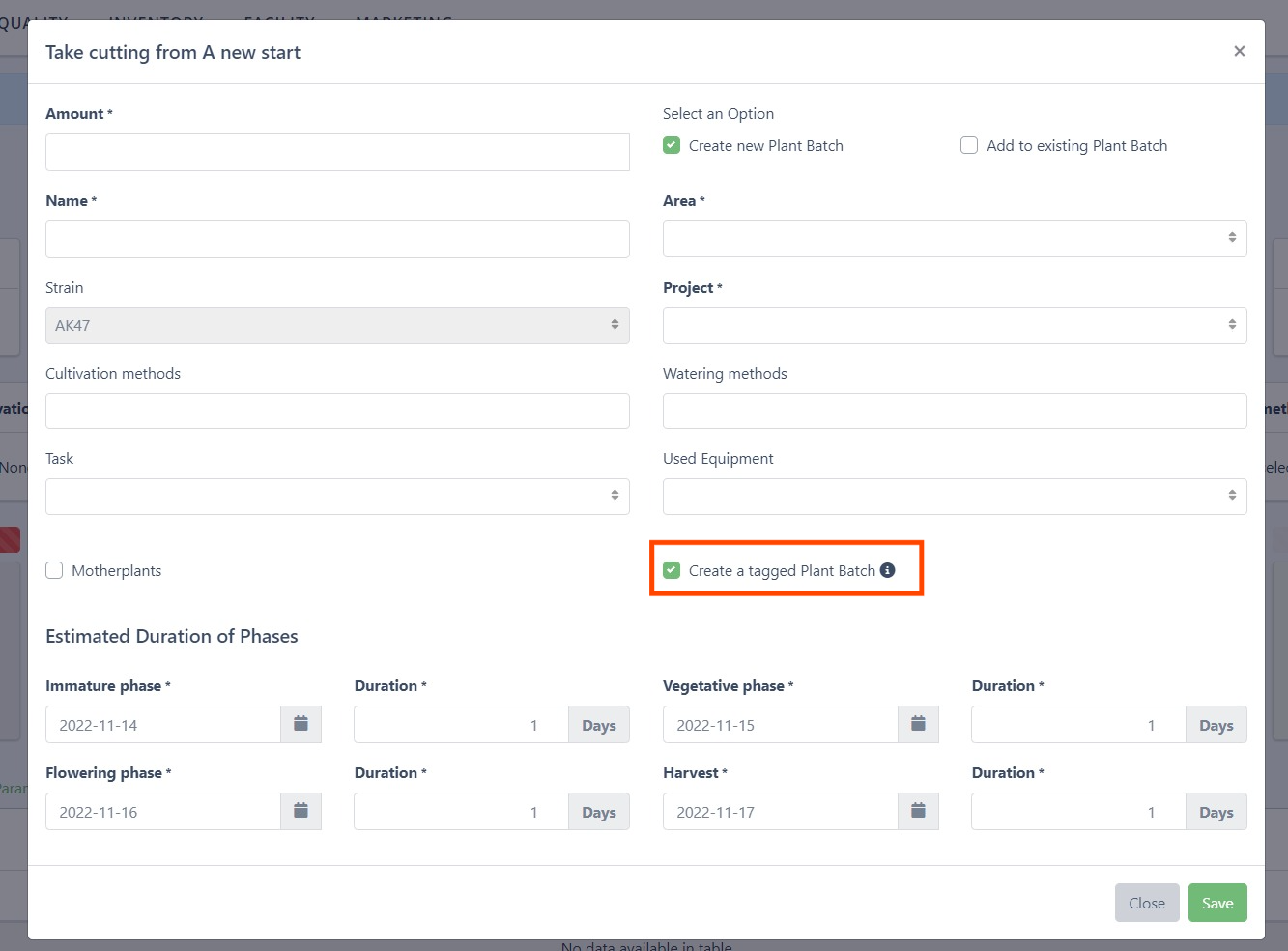Open the Harvest date calendar picker
This screenshot has width=1288, height=951.
coord(918,812)
